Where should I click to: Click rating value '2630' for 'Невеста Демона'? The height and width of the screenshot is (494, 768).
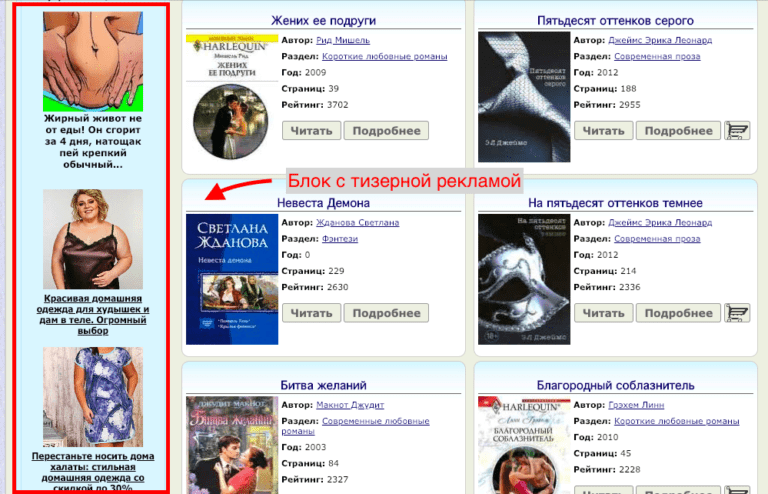coord(337,287)
